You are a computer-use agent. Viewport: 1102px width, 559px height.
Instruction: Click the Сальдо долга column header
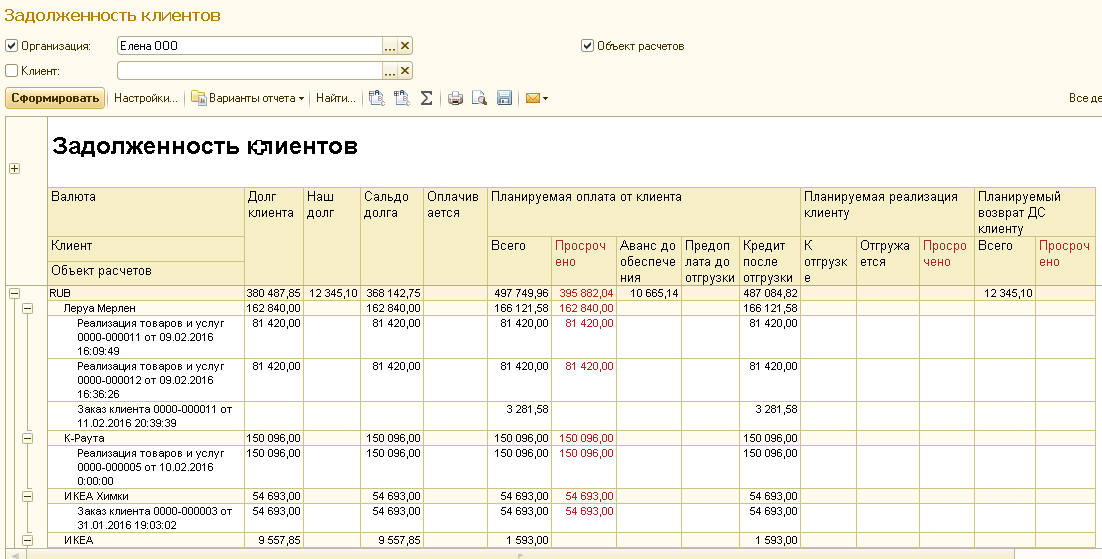click(392, 236)
